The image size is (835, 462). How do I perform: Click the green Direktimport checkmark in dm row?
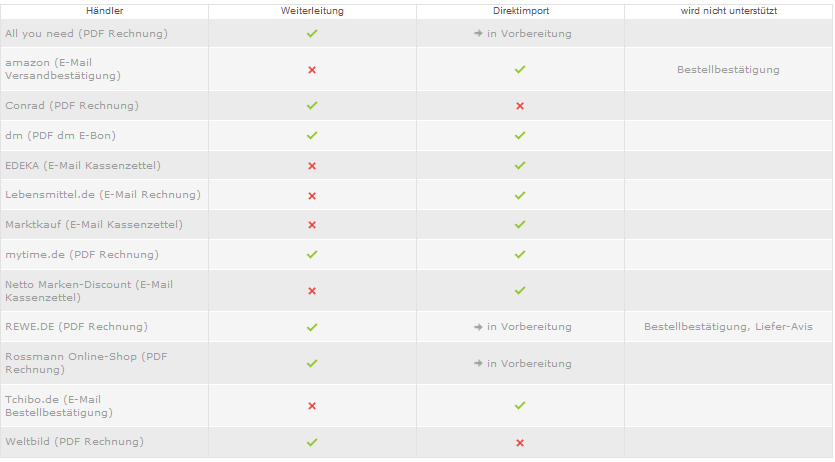point(520,136)
